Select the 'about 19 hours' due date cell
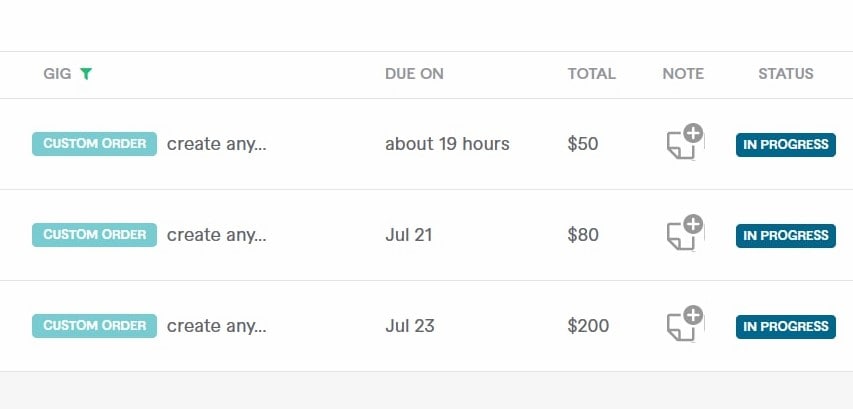853x409 pixels. (447, 144)
